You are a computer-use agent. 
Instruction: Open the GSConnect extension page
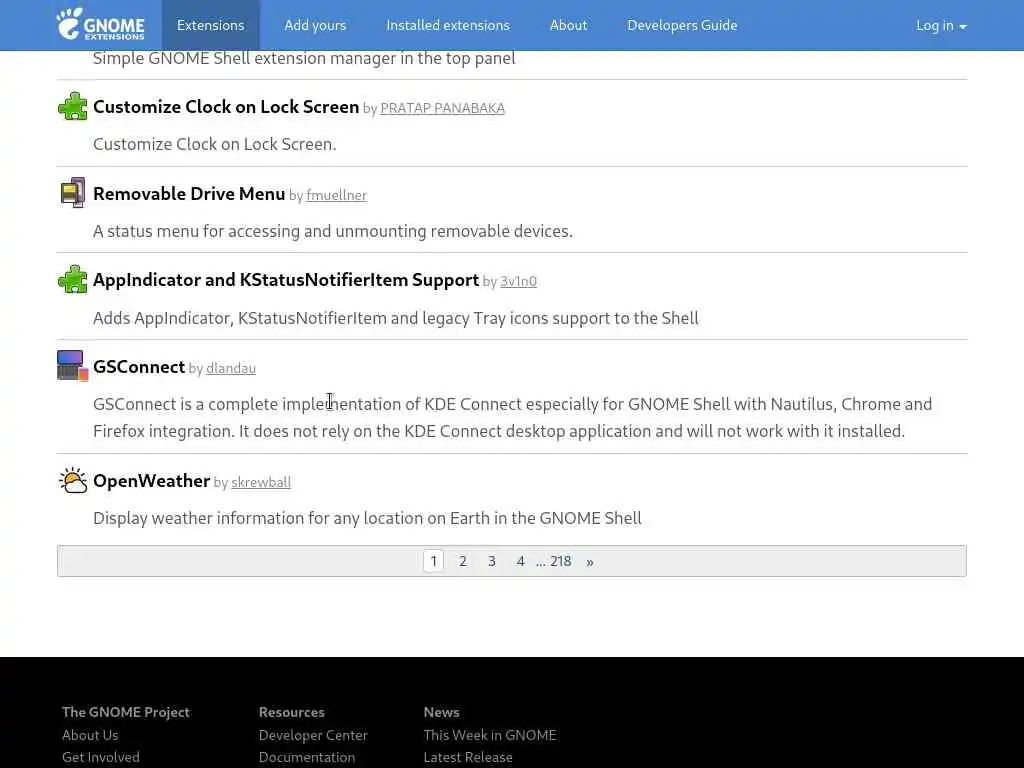click(139, 366)
